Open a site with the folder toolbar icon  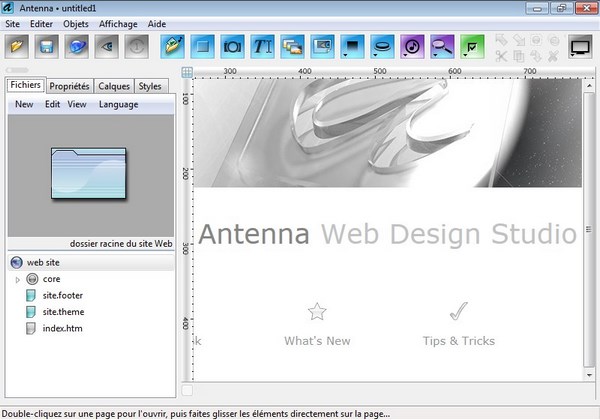click(17, 47)
